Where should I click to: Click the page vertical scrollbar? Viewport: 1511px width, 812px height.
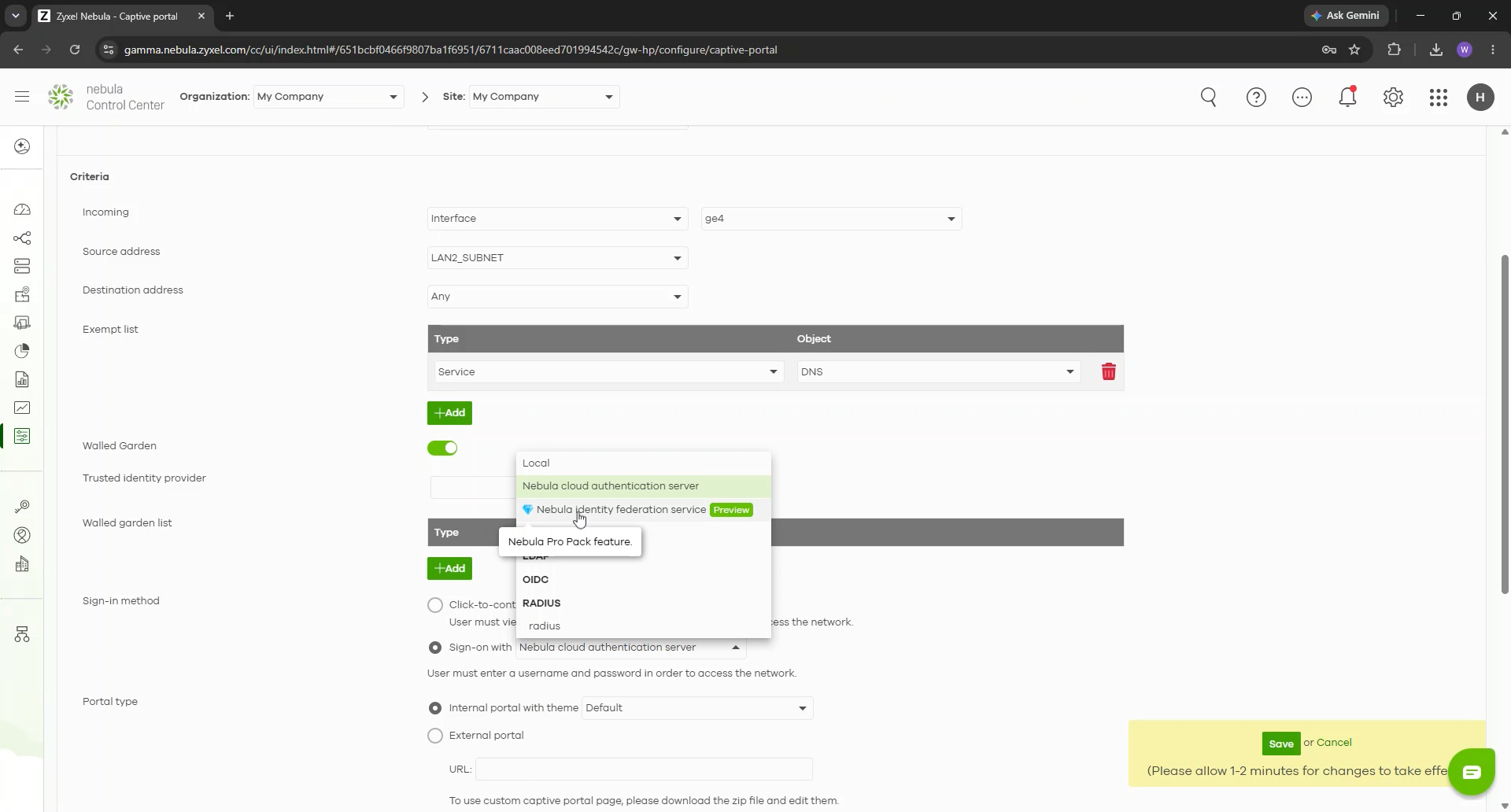[1505, 425]
